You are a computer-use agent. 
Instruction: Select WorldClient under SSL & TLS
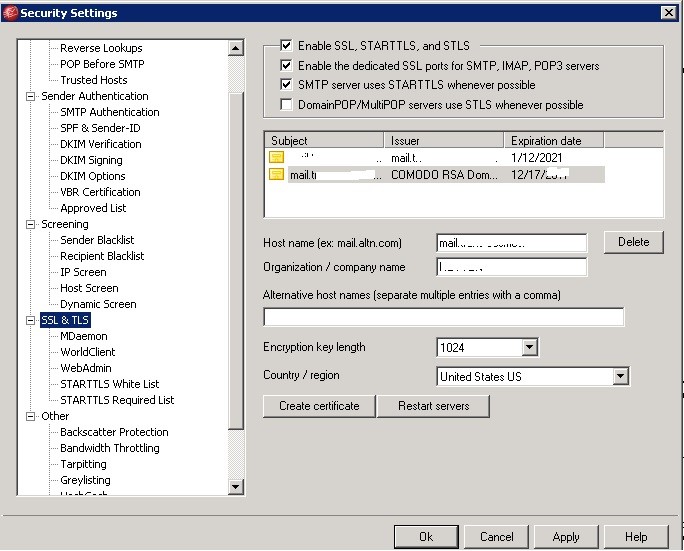pyautogui.click(x=87, y=352)
